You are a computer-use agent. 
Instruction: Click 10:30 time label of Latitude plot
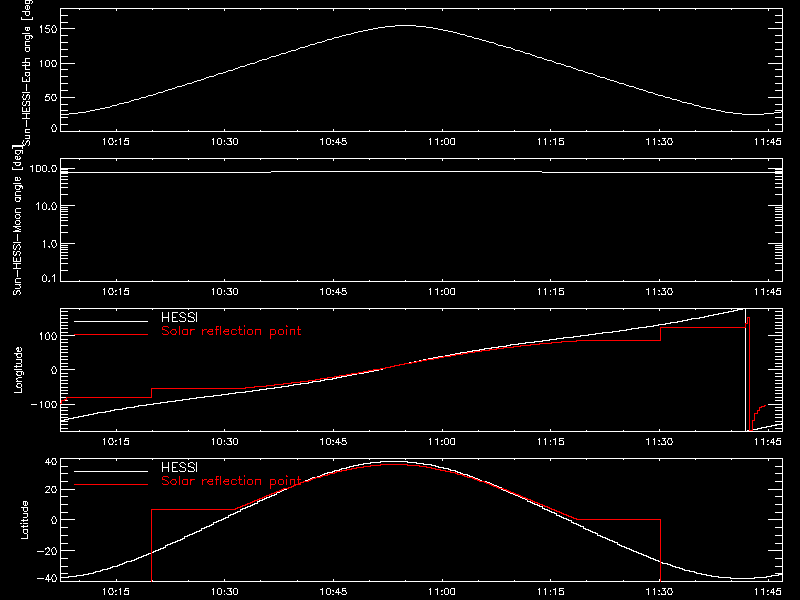224,591
